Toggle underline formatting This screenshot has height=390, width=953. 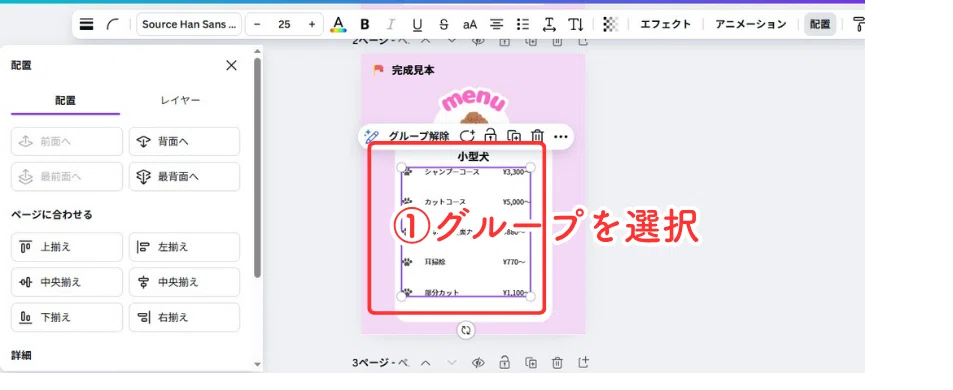click(417, 24)
